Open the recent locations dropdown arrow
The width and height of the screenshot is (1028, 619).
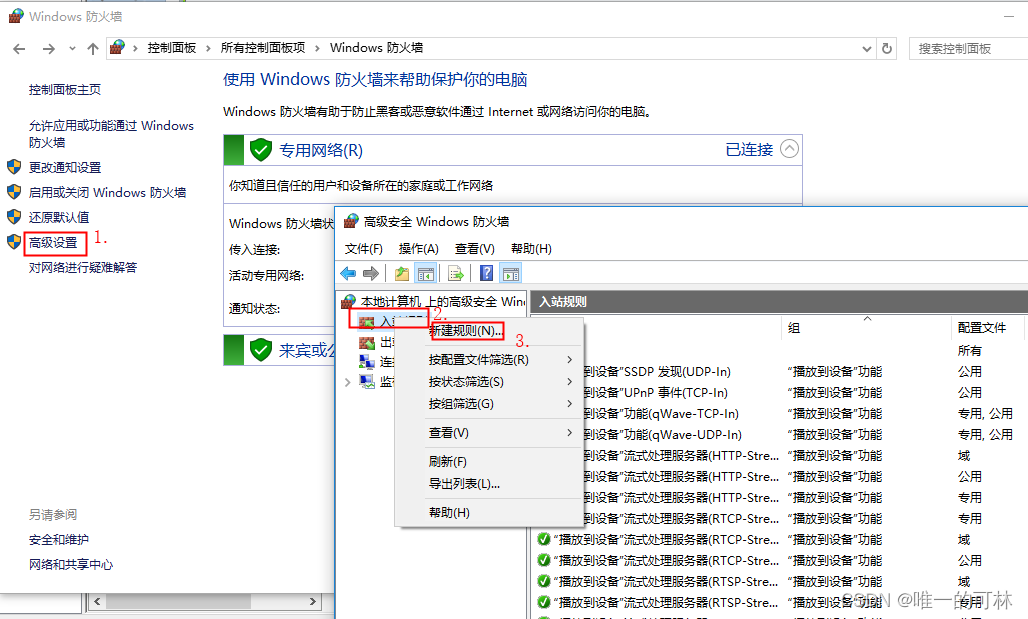coord(72,49)
